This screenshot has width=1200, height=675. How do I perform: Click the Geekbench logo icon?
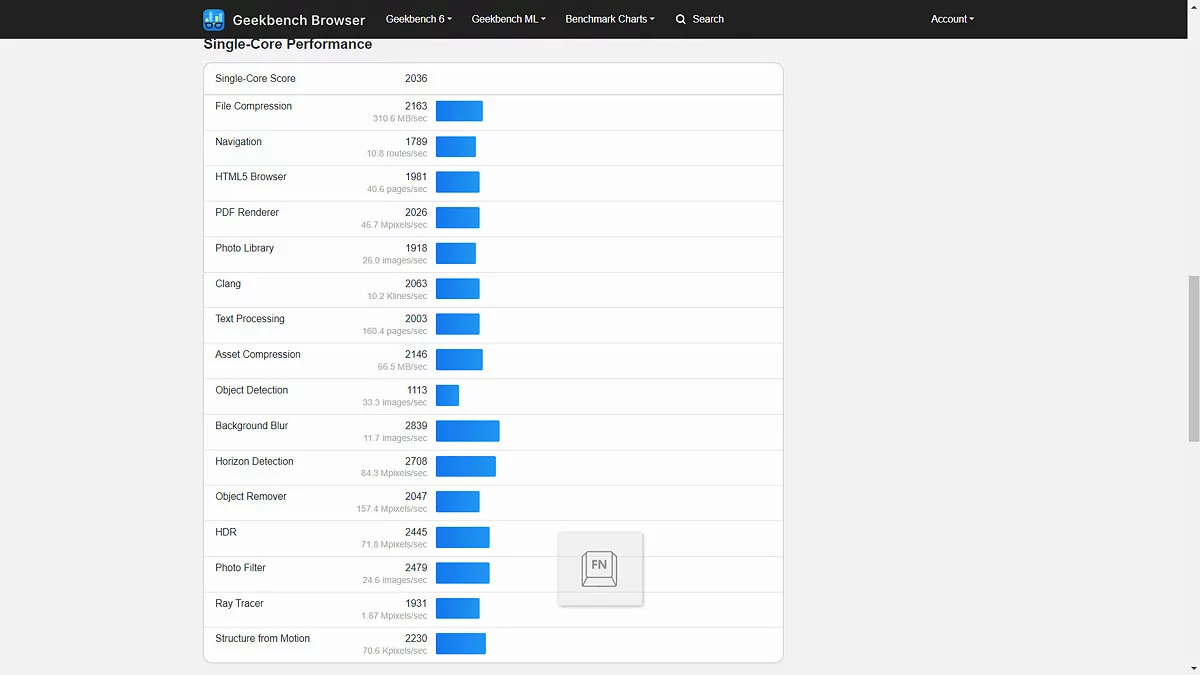(214, 20)
